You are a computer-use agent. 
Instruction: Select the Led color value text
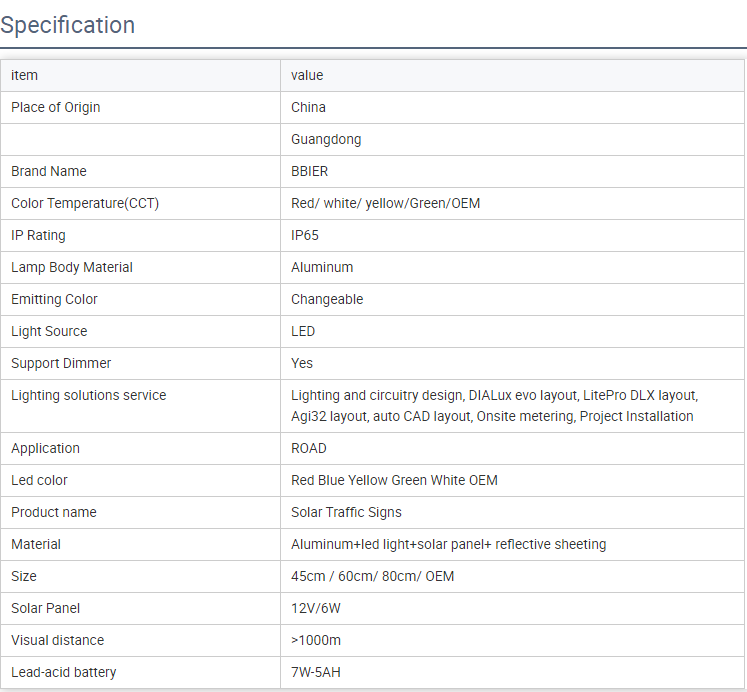point(394,480)
